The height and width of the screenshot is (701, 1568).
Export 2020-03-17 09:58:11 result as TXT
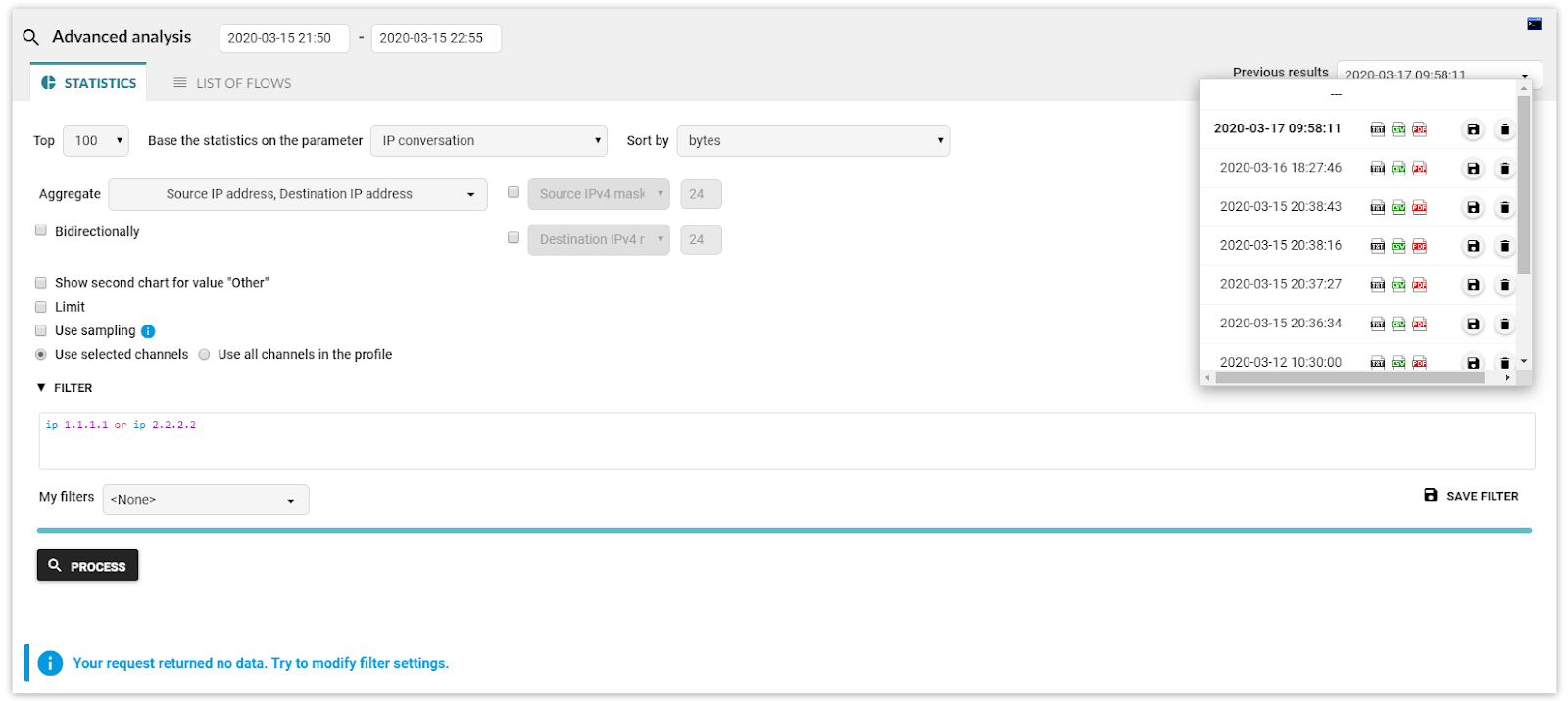coord(1377,129)
